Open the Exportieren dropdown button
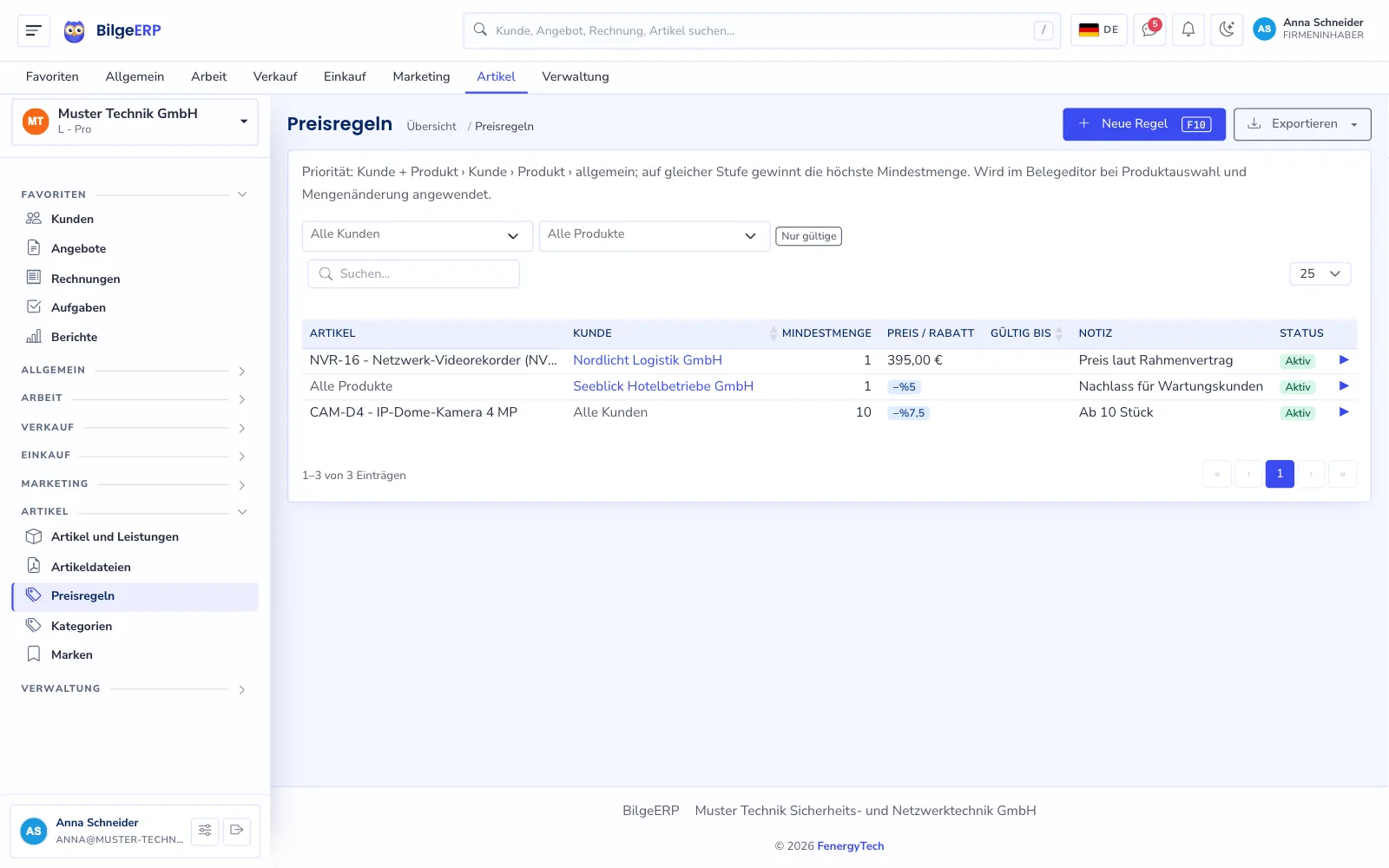 click(x=1302, y=124)
